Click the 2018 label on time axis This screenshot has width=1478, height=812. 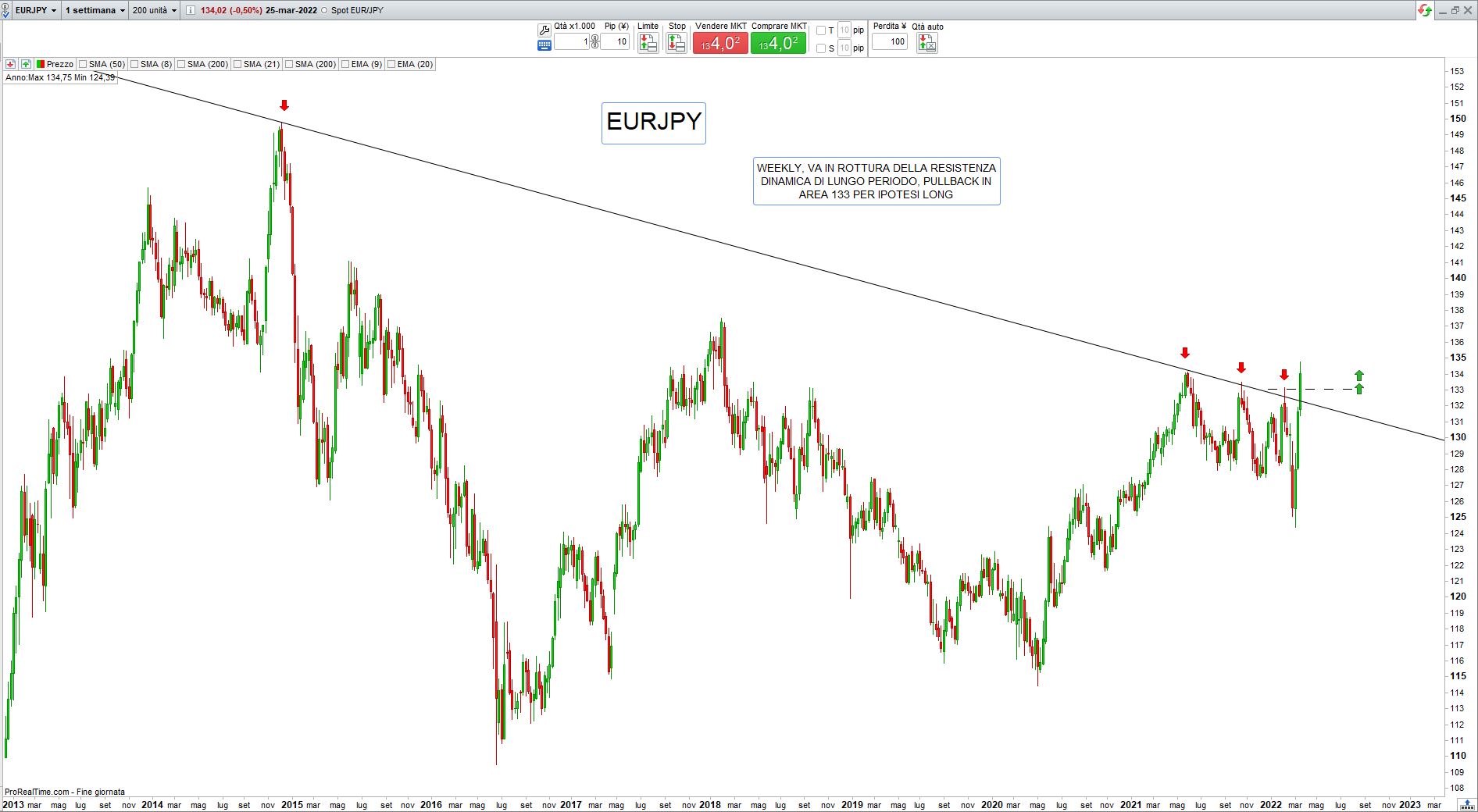710,805
